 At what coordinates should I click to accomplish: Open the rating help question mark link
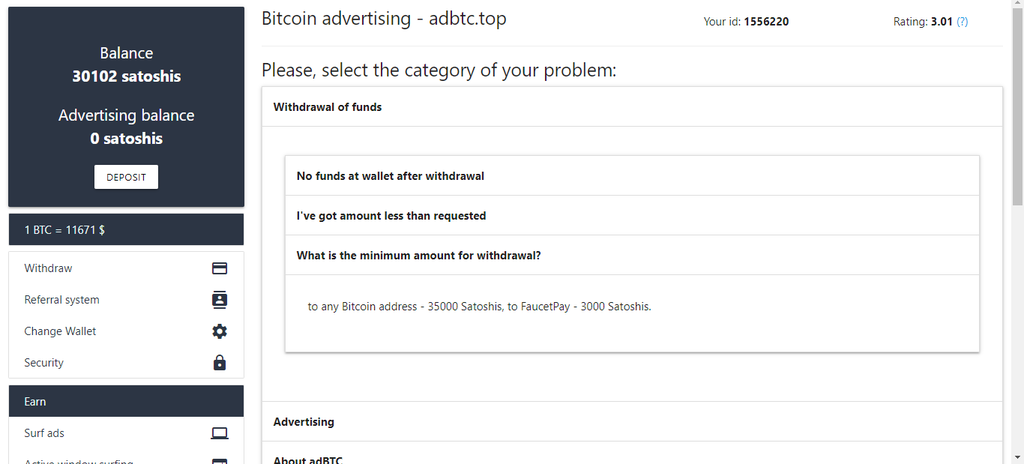click(962, 22)
